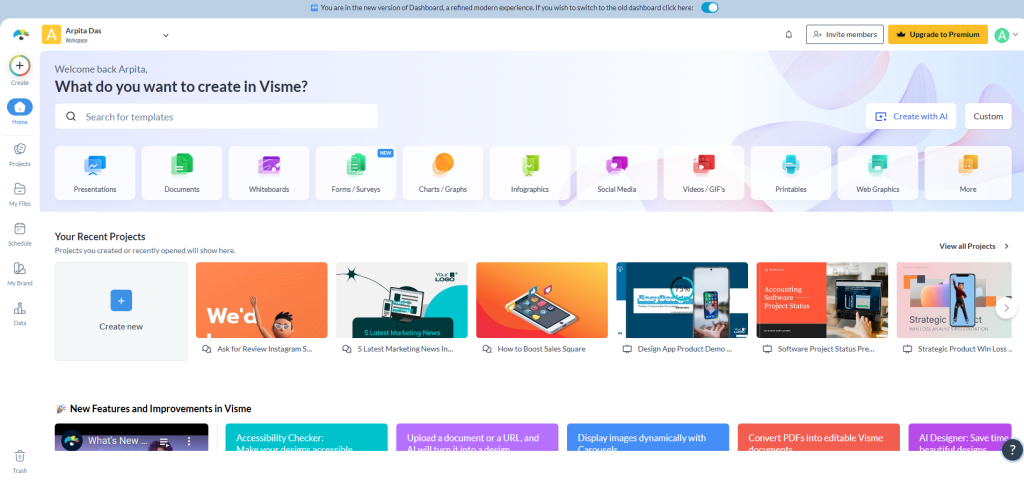Open Accessibility Checker feature card

(x=306, y=437)
